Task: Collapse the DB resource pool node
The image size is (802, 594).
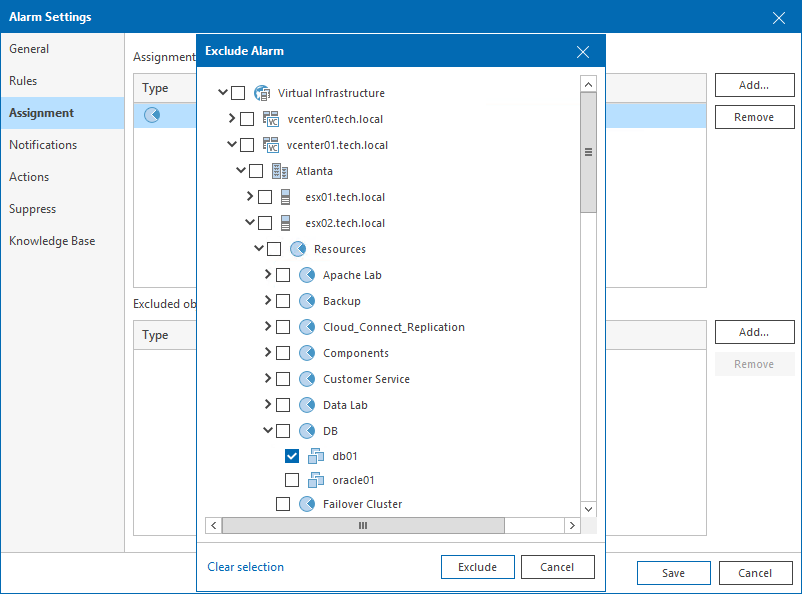Action: click(268, 431)
